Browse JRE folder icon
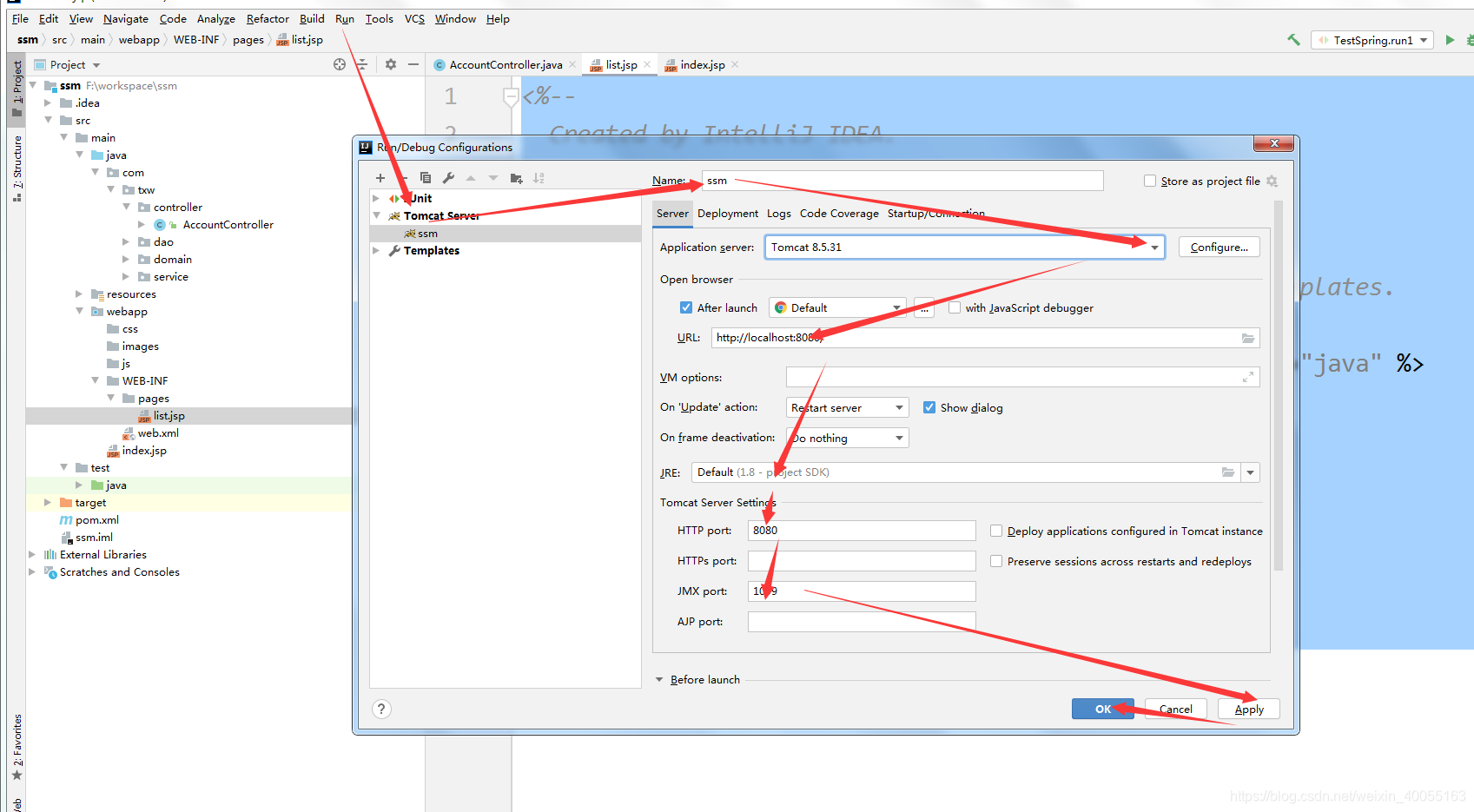Image resolution: width=1474 pixels, height=812 pixels. [x=1228, y=472]
